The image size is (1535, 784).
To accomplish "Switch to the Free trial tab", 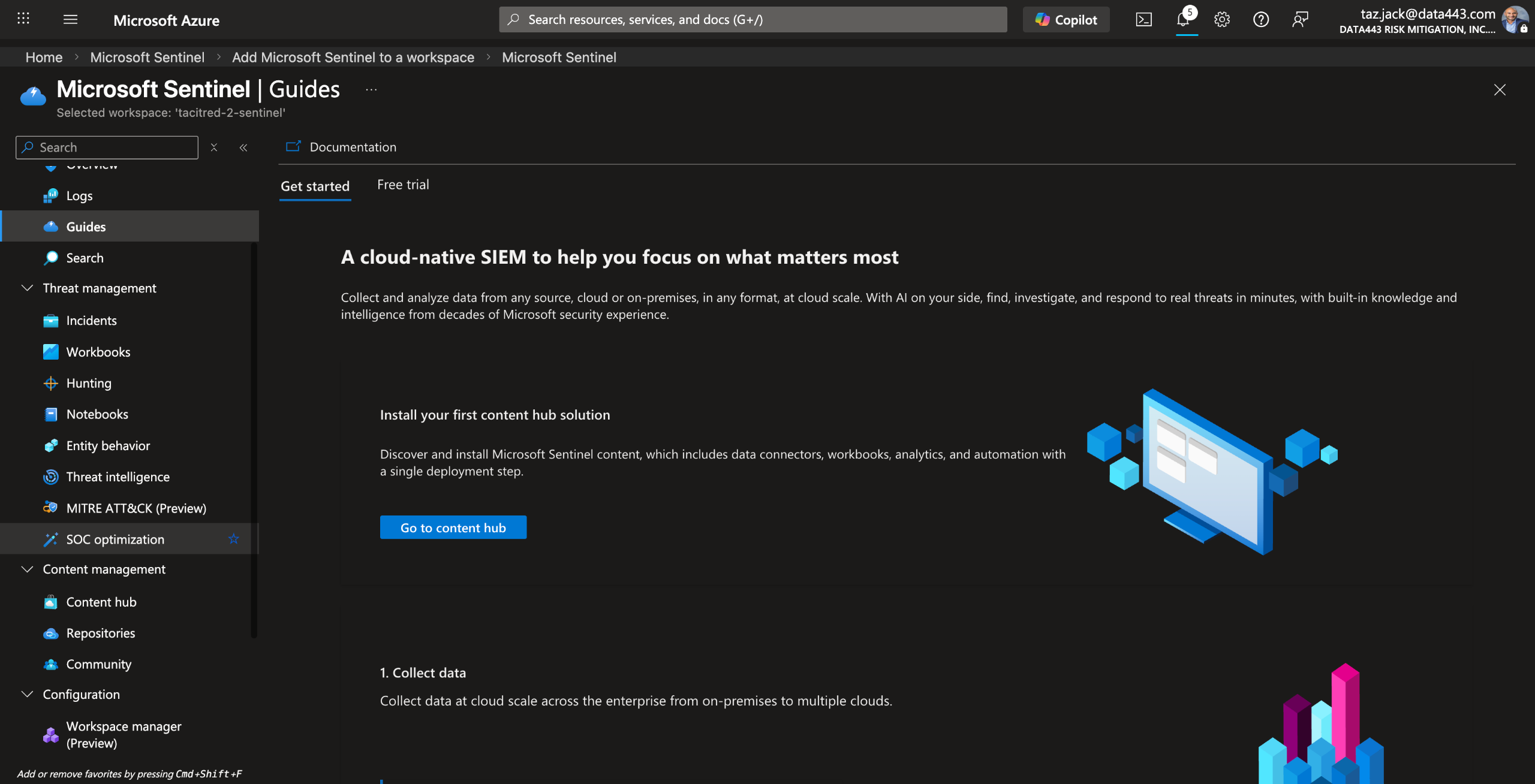I will [x=403, y=185].
